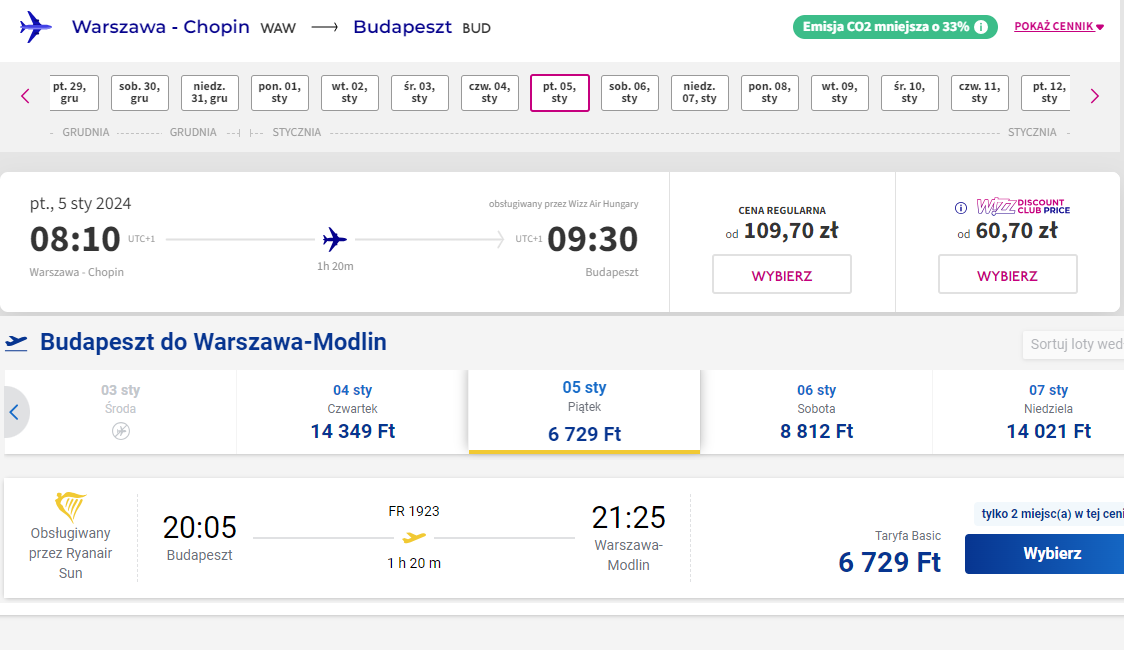This screenshot has width=1124, height=650.
Task: Select date śr. 10, sty
Action: pos(910,93)
